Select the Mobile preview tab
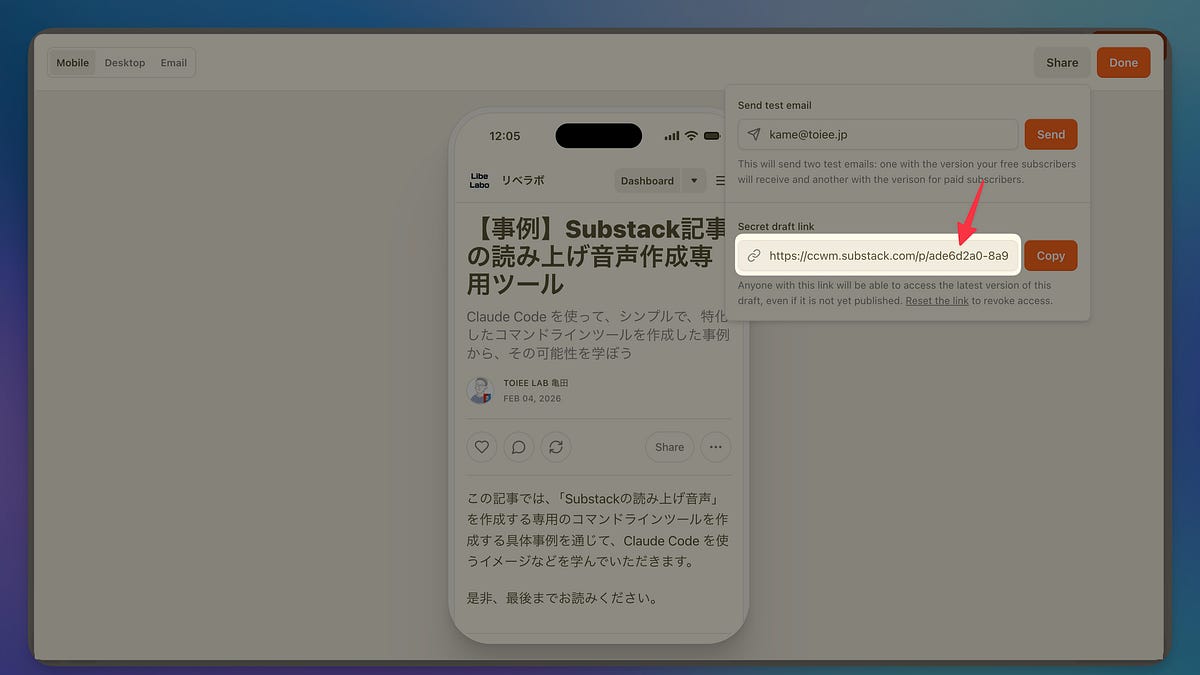This screenshot has height=675, width=1200. (71, 62)
